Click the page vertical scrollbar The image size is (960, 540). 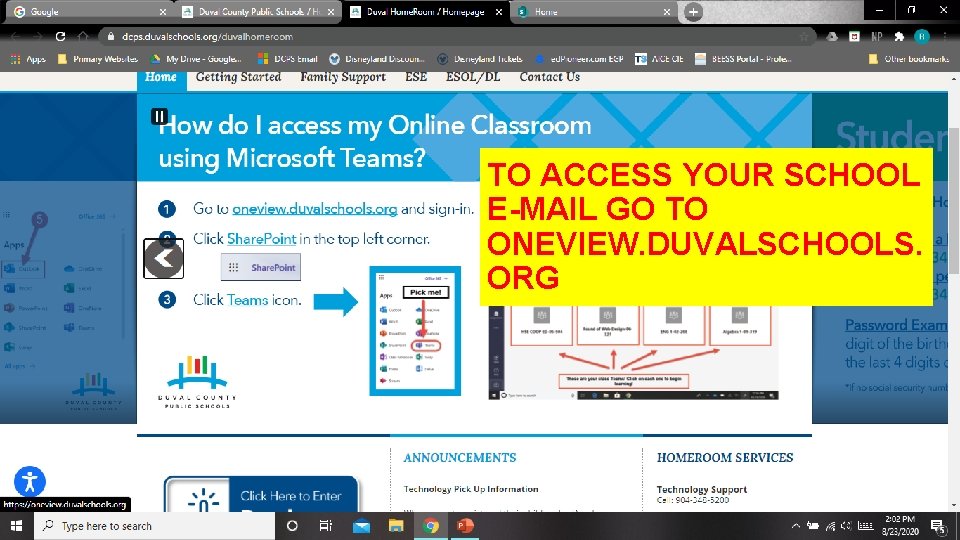click(953, 201)
